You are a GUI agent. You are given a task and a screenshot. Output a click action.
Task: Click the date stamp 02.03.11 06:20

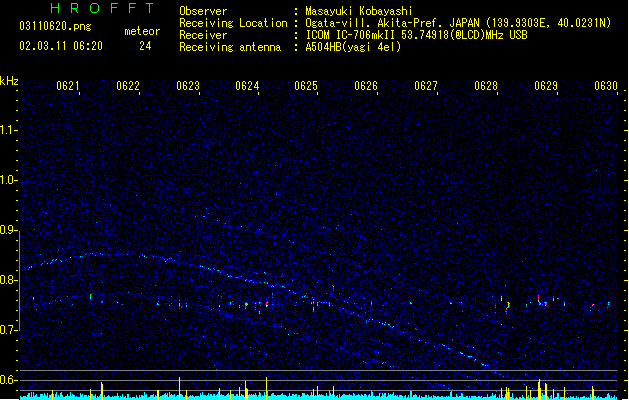pos(61,46)
